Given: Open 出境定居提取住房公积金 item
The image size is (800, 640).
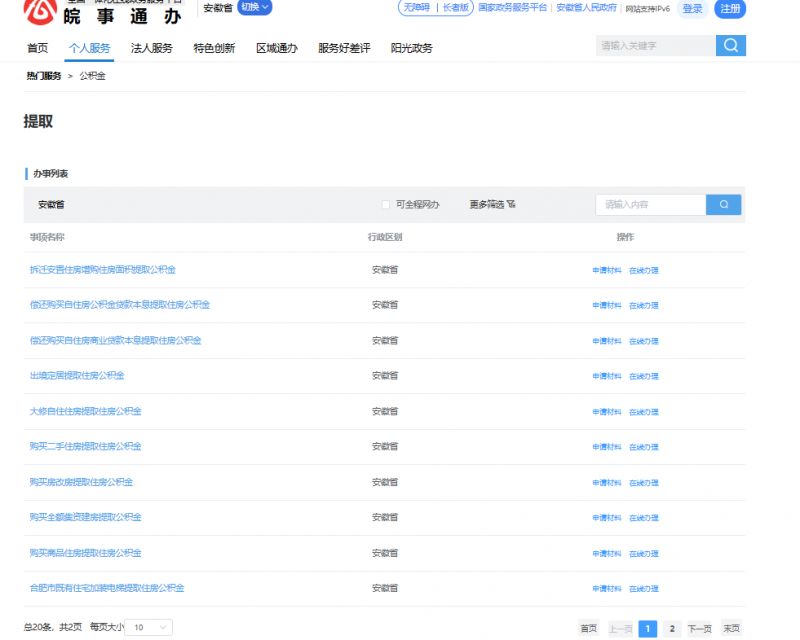Looking at the screenshot, I should pos(77,376).
